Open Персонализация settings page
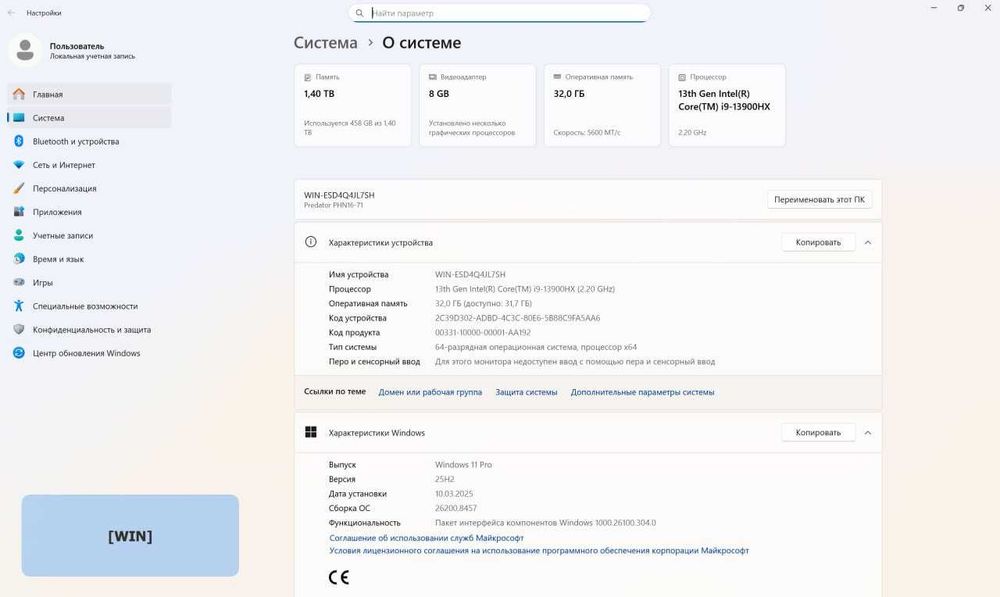This screenshot has height=597, width=1000. (89, 189)
